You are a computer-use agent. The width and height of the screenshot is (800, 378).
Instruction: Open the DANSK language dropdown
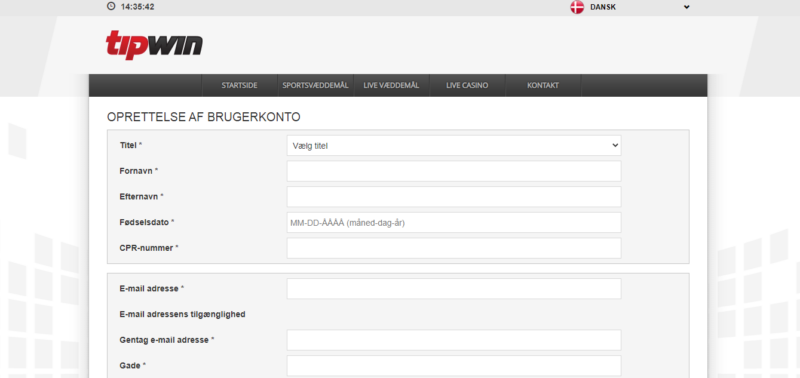point(630,7)
